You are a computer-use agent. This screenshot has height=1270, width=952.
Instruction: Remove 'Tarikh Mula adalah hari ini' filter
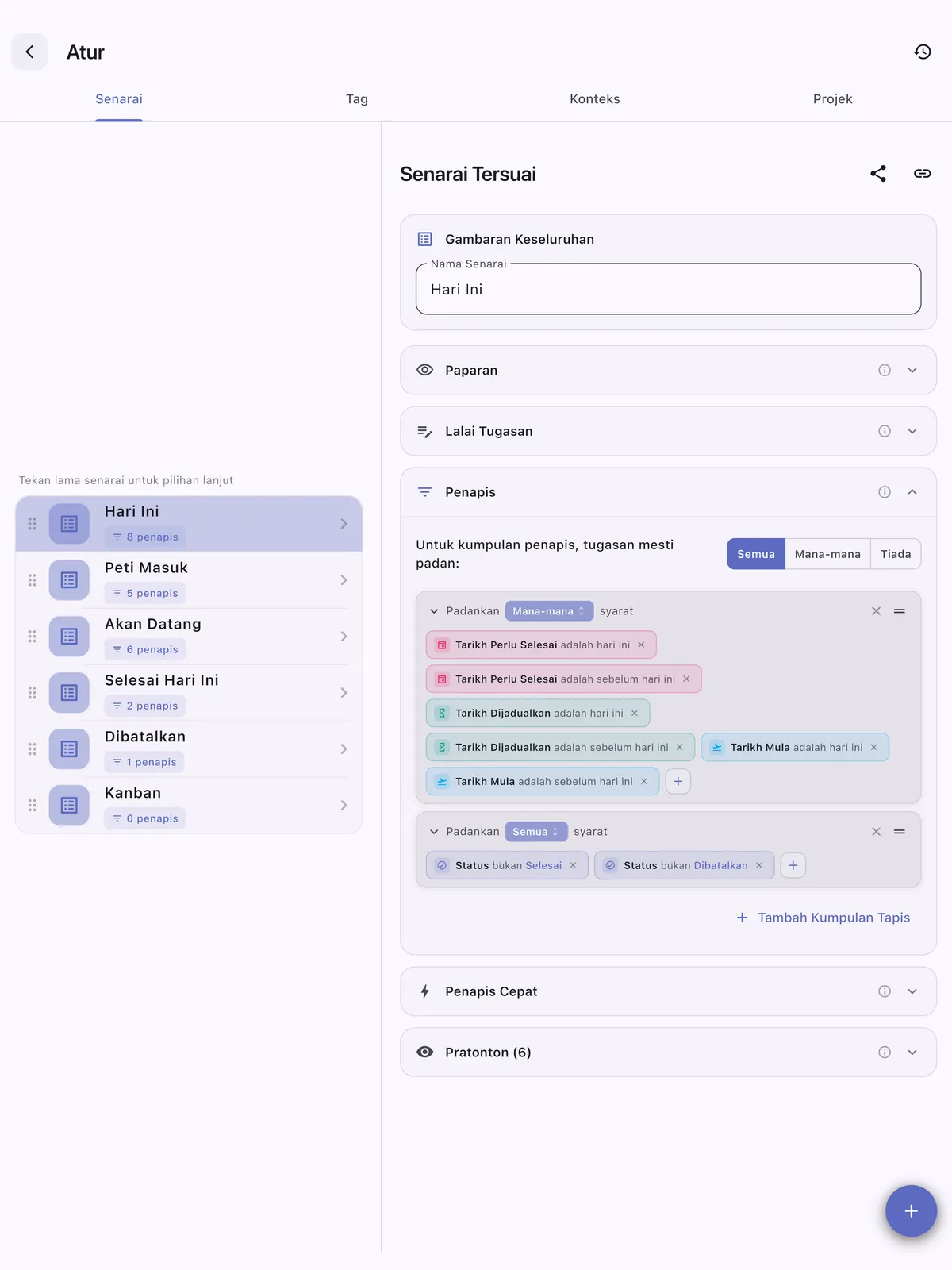pos(874,748)
